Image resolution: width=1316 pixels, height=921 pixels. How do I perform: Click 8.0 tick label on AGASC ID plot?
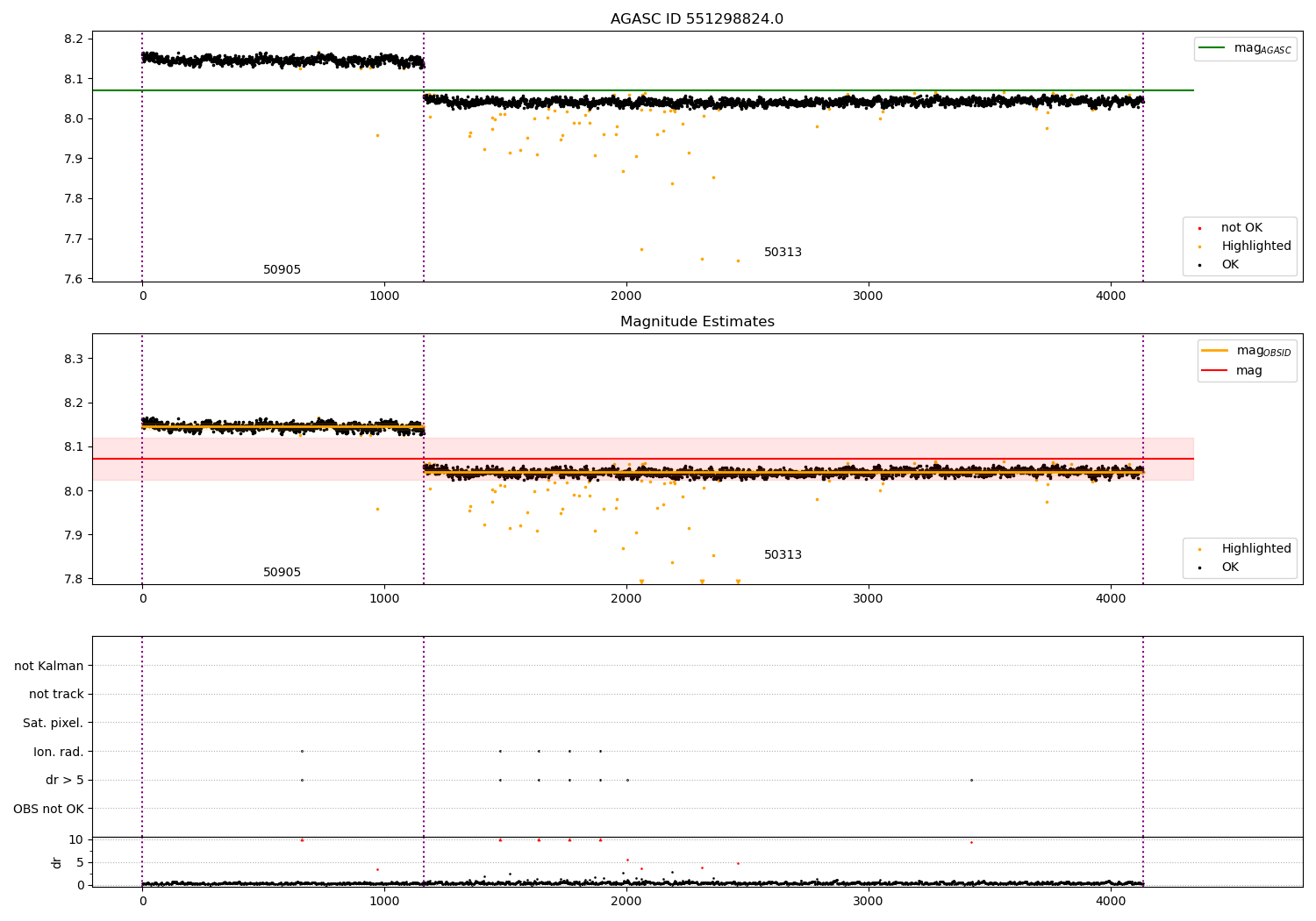pyautogui.click(x=73, y=118)
